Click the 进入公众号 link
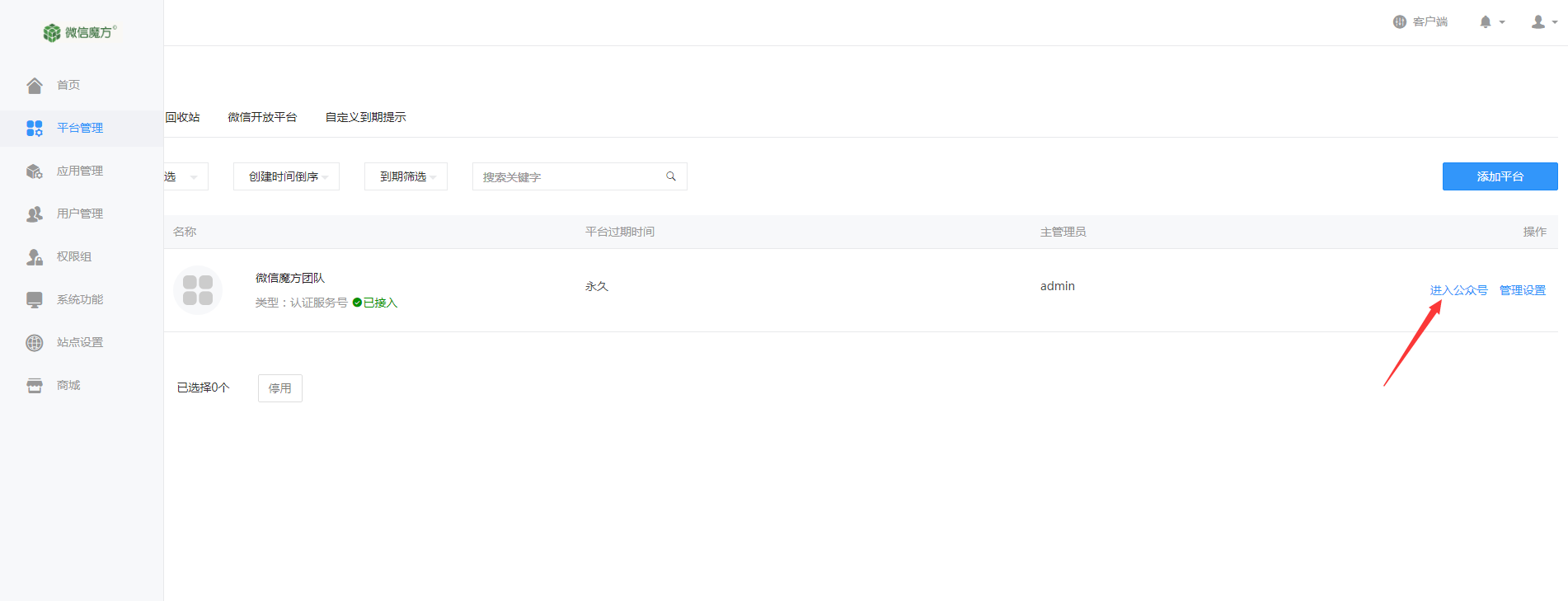1568x601 pixels. (x=1458, y=290)
